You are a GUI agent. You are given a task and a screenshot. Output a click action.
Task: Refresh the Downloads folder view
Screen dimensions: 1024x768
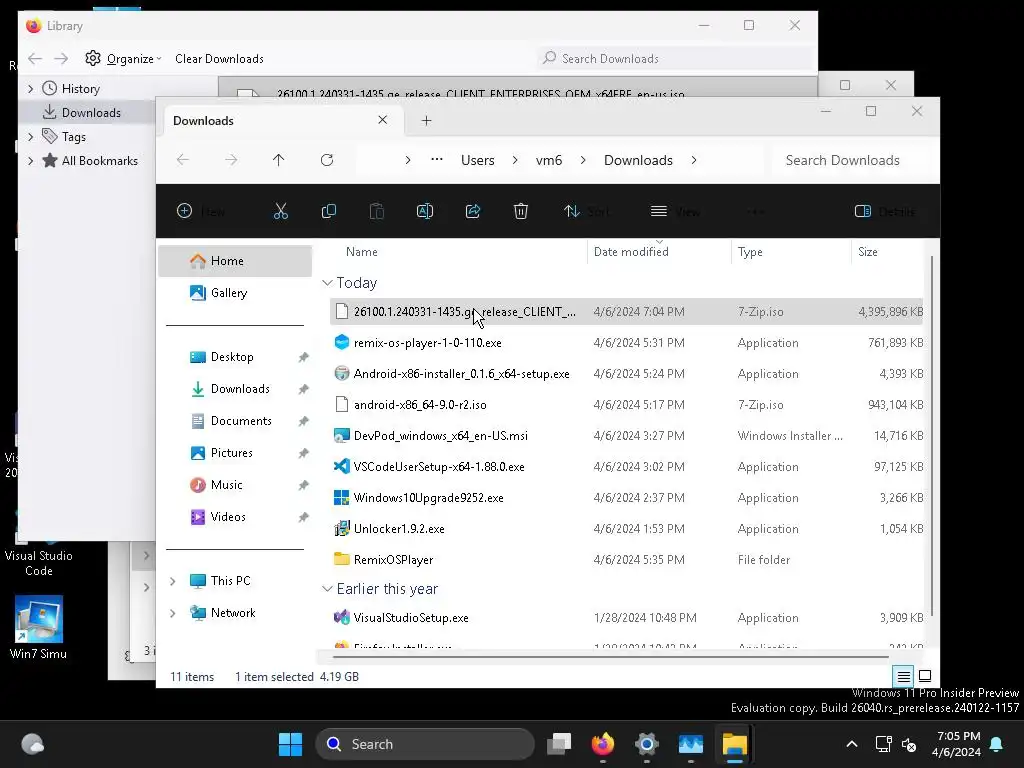pos(327,160)
